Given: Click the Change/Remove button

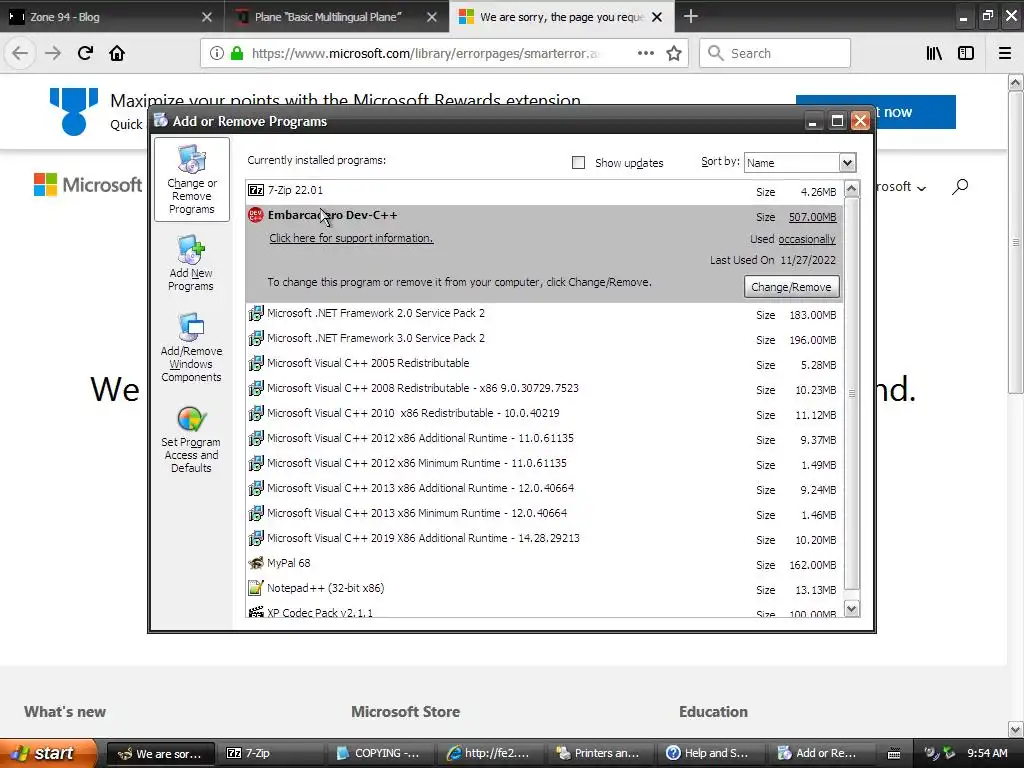Looking at the screenshot, I should pyautogui.click(x=791, y=287).
